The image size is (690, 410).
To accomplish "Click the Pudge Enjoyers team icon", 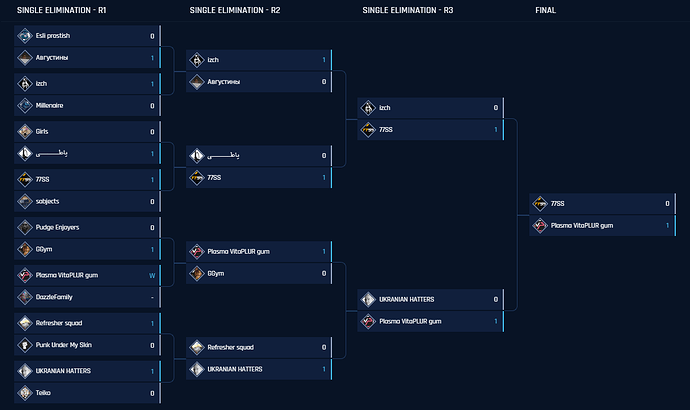I will (x=25, y=227).
